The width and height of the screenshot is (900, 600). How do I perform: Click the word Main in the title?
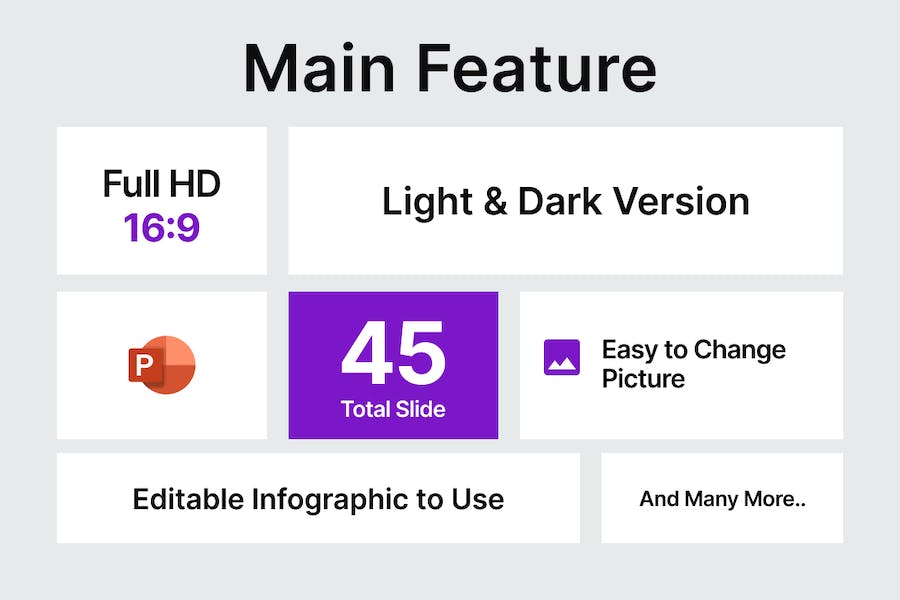[x=319, y=68]
